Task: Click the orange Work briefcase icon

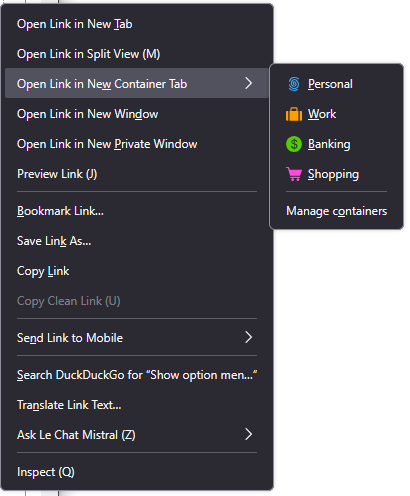Action: [x=294, y=114]
